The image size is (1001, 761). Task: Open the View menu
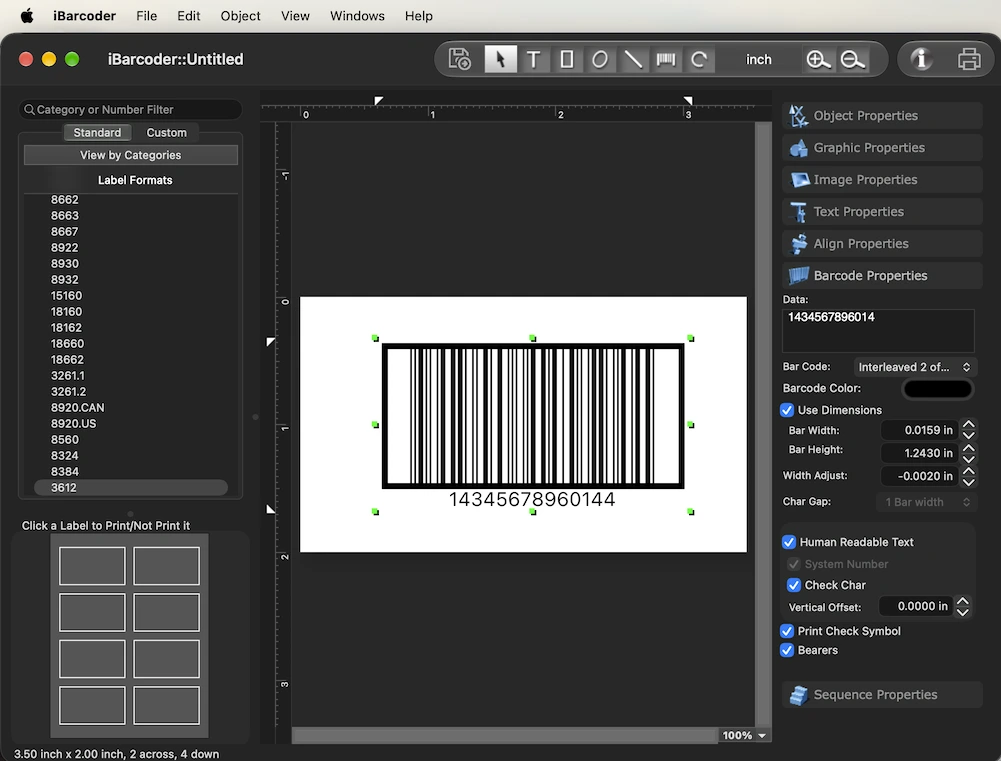tap(295, 16)
